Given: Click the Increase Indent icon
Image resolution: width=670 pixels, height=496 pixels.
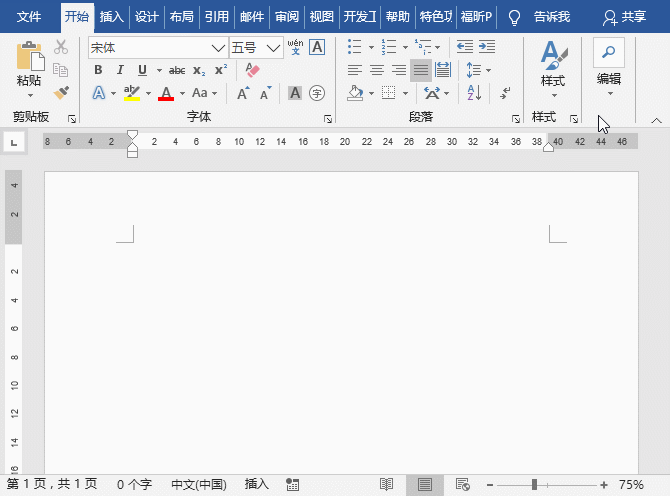Looking at the screenshot, I should (487, 47).
